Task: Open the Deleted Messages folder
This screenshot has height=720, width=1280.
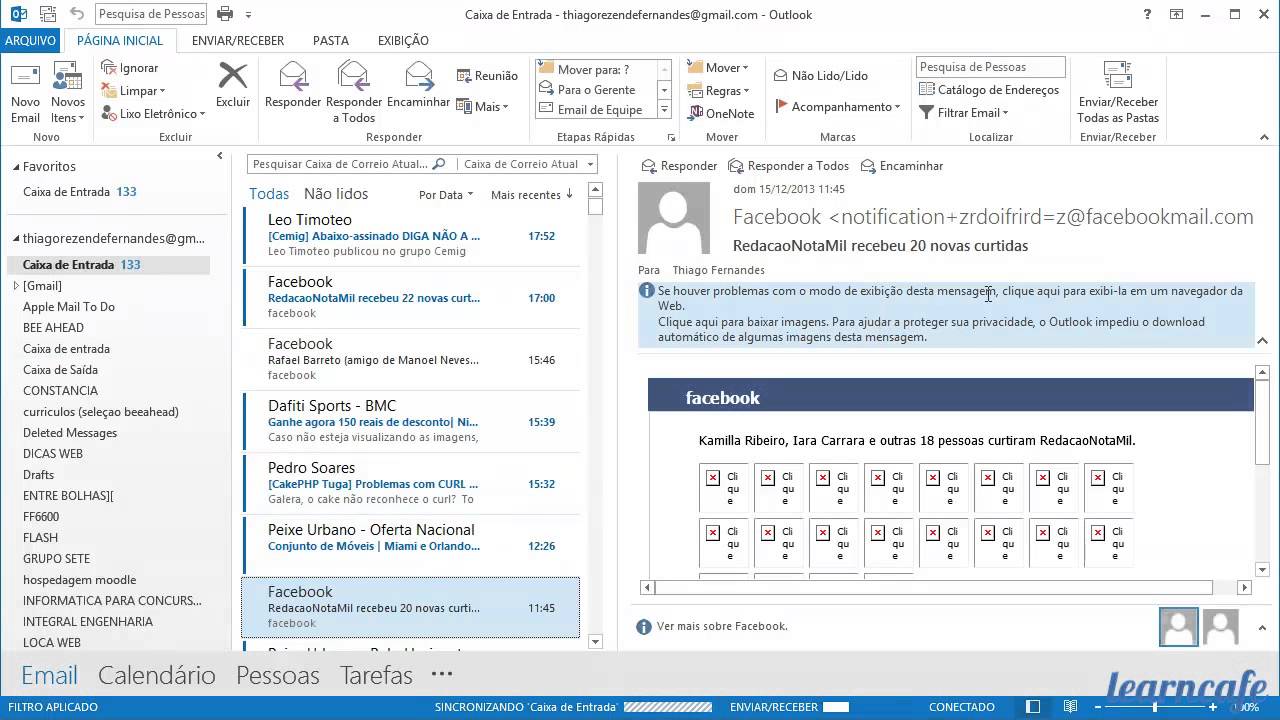Action: [x=70, y=433]
